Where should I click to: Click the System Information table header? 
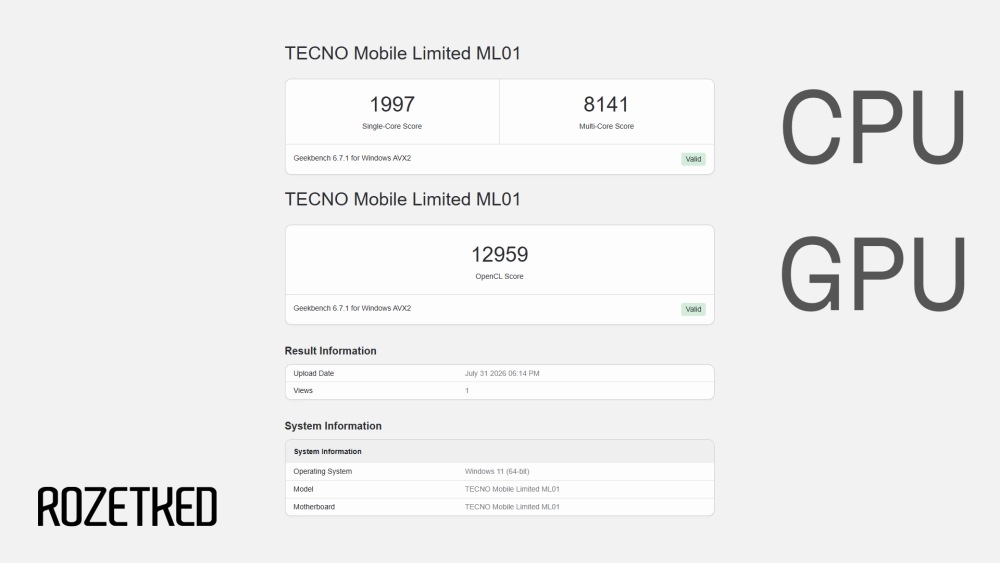[499, 451]
